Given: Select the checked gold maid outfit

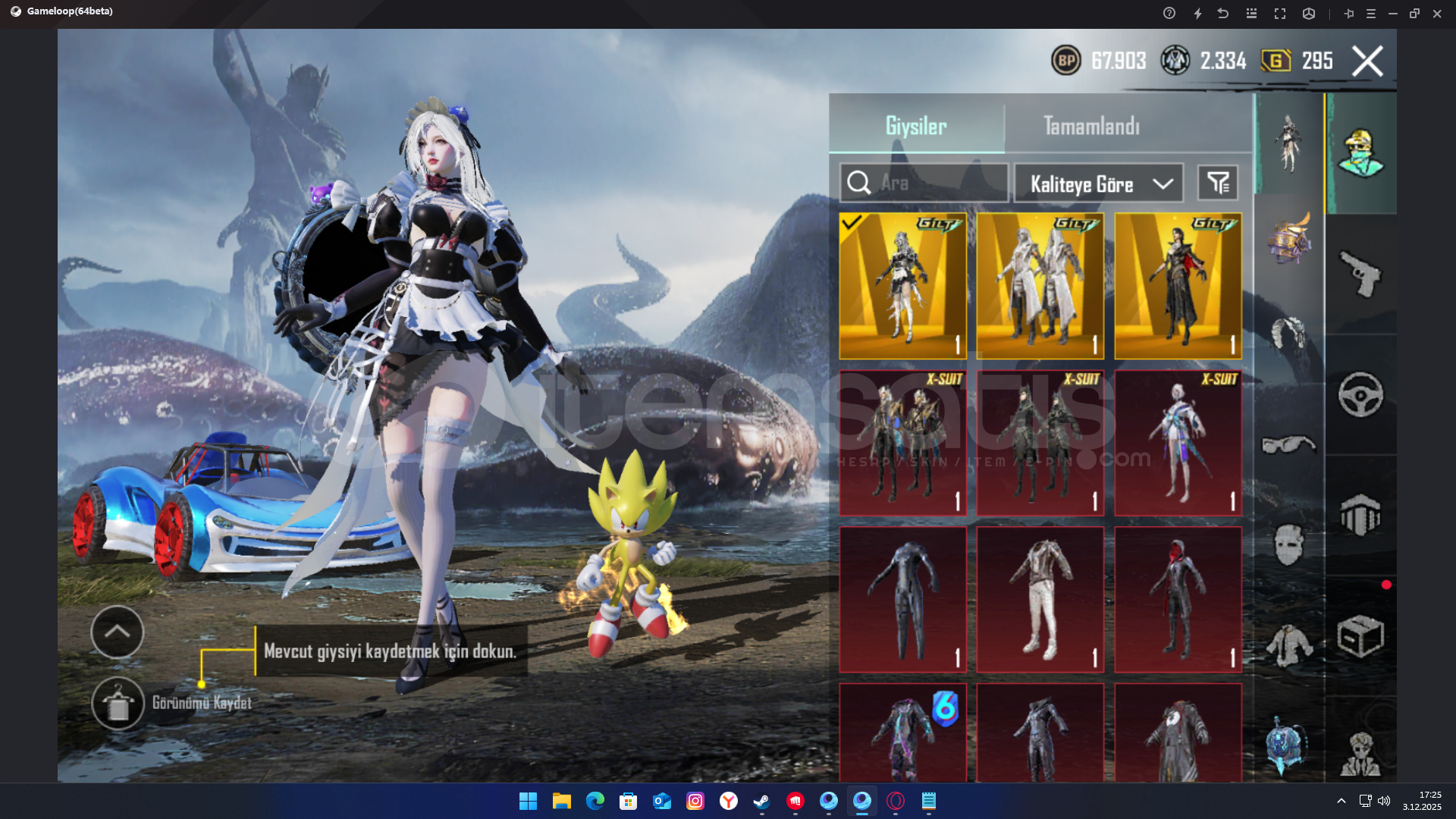Looking at the screenshot, I should pos(902,286).
